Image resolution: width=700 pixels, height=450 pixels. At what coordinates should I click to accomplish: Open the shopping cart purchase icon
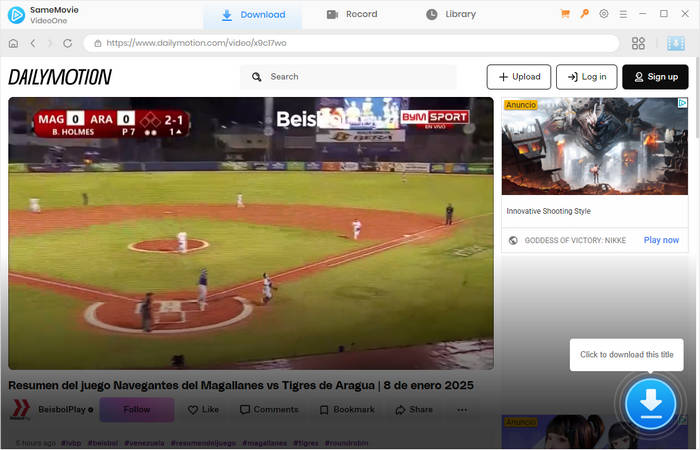[565, 14]
